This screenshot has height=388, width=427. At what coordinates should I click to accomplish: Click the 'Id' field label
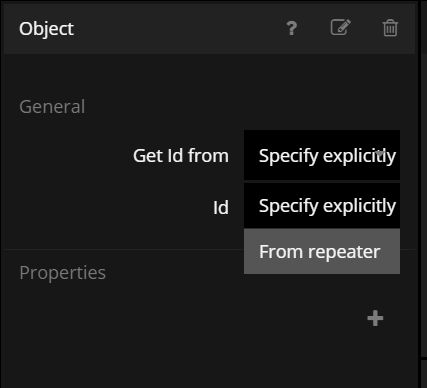pyautogui.click(x=221, y=208)
